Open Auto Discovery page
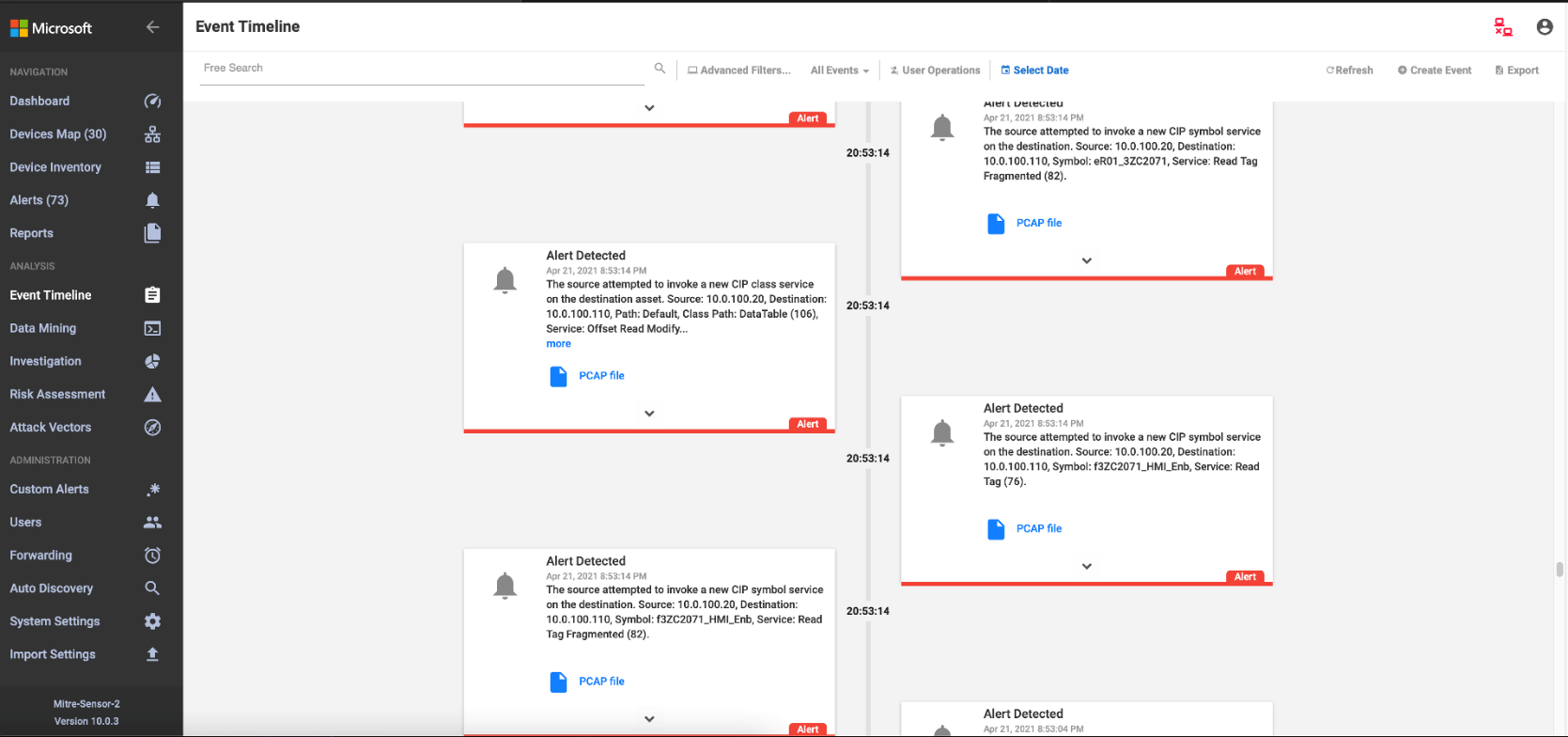1568x737 pixels. 52,588
